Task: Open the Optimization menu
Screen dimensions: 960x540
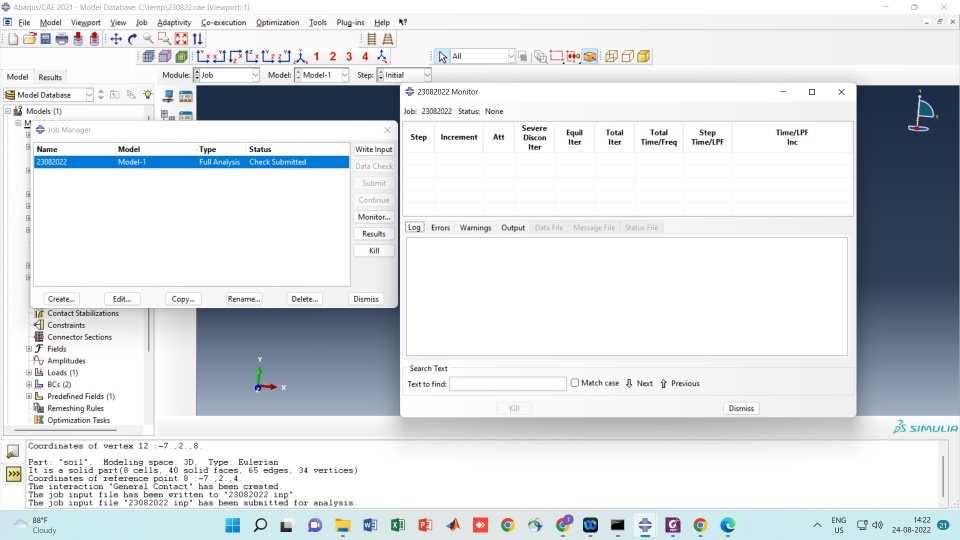Action: pyautogui.click(x=277, y=22)
